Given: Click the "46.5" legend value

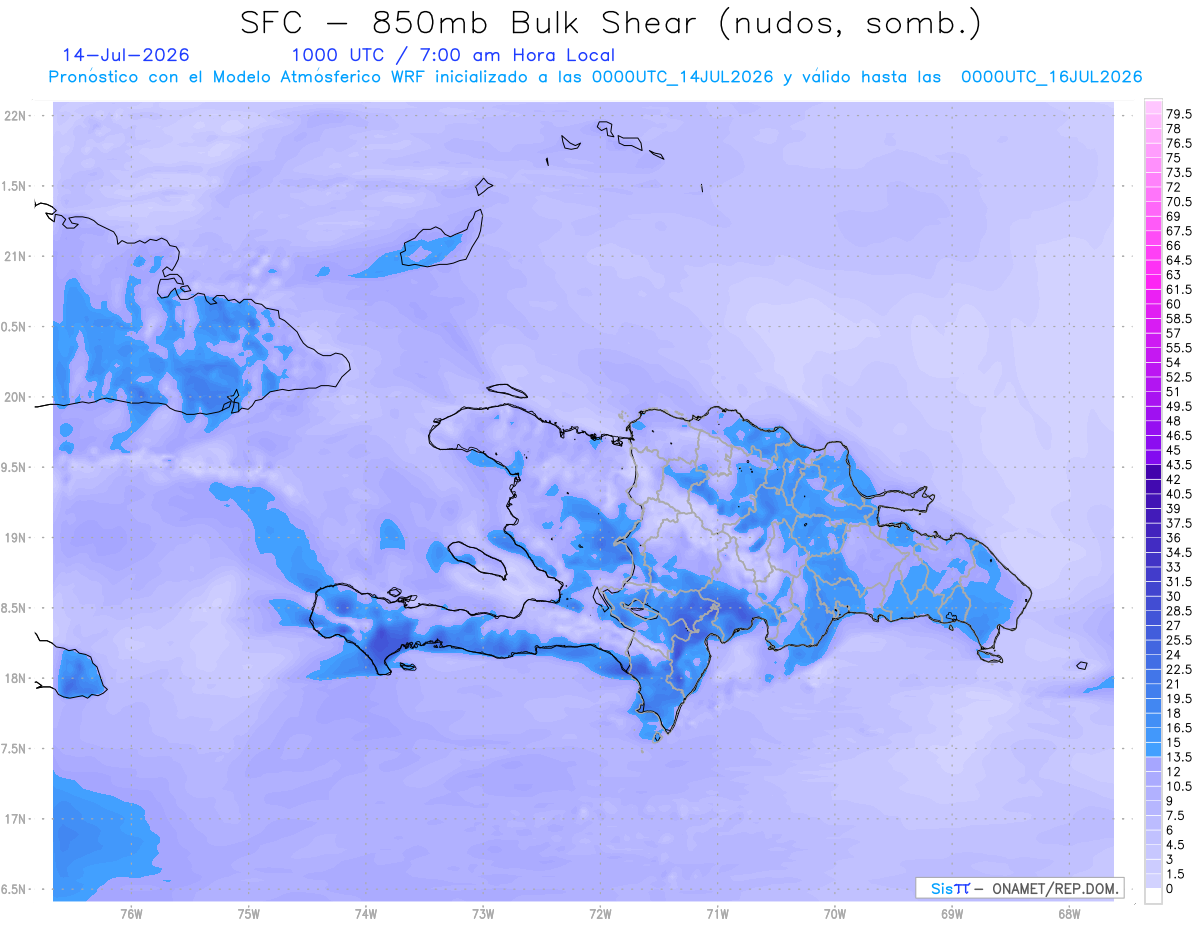Looking at the screenshot, I should pyautogui.click(x=1179, y=436).
